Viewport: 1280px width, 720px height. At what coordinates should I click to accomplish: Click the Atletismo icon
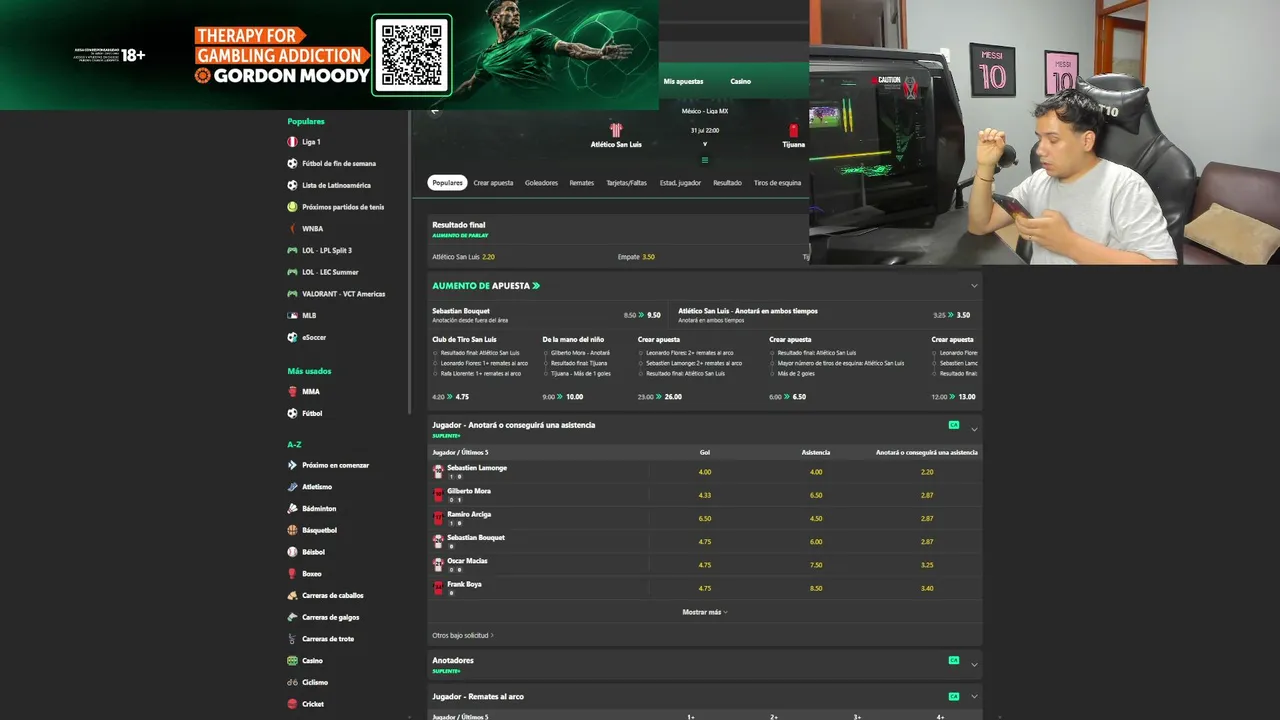292,487
